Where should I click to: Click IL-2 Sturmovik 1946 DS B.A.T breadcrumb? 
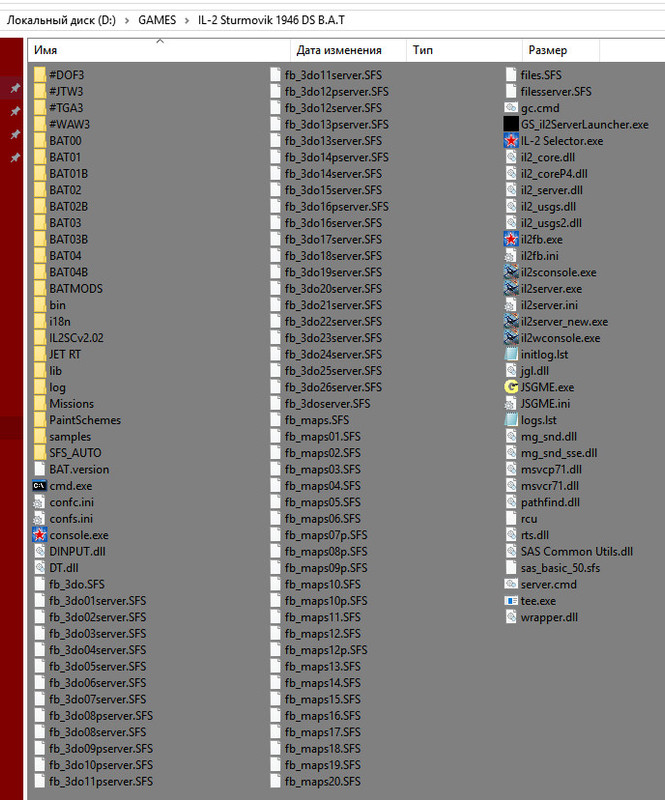click(x=271, y=20)
